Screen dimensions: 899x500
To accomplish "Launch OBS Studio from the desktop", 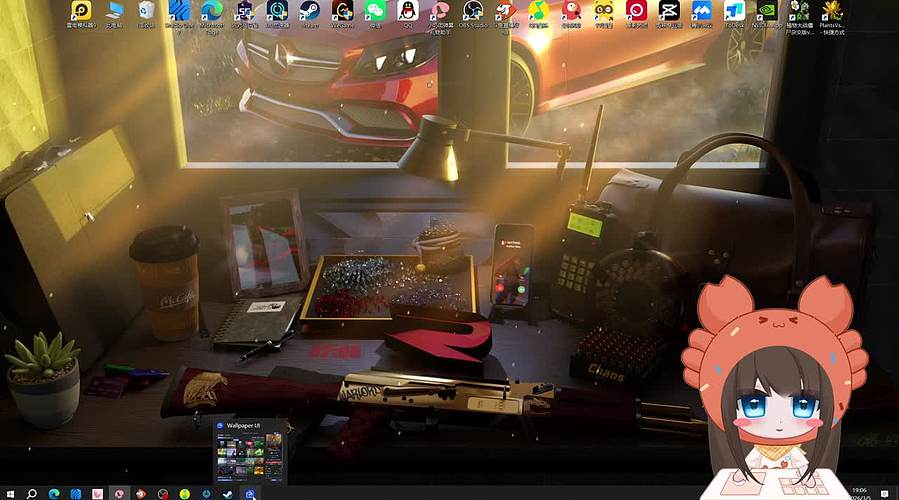I will pyautogui.click(x=473, y=11).
